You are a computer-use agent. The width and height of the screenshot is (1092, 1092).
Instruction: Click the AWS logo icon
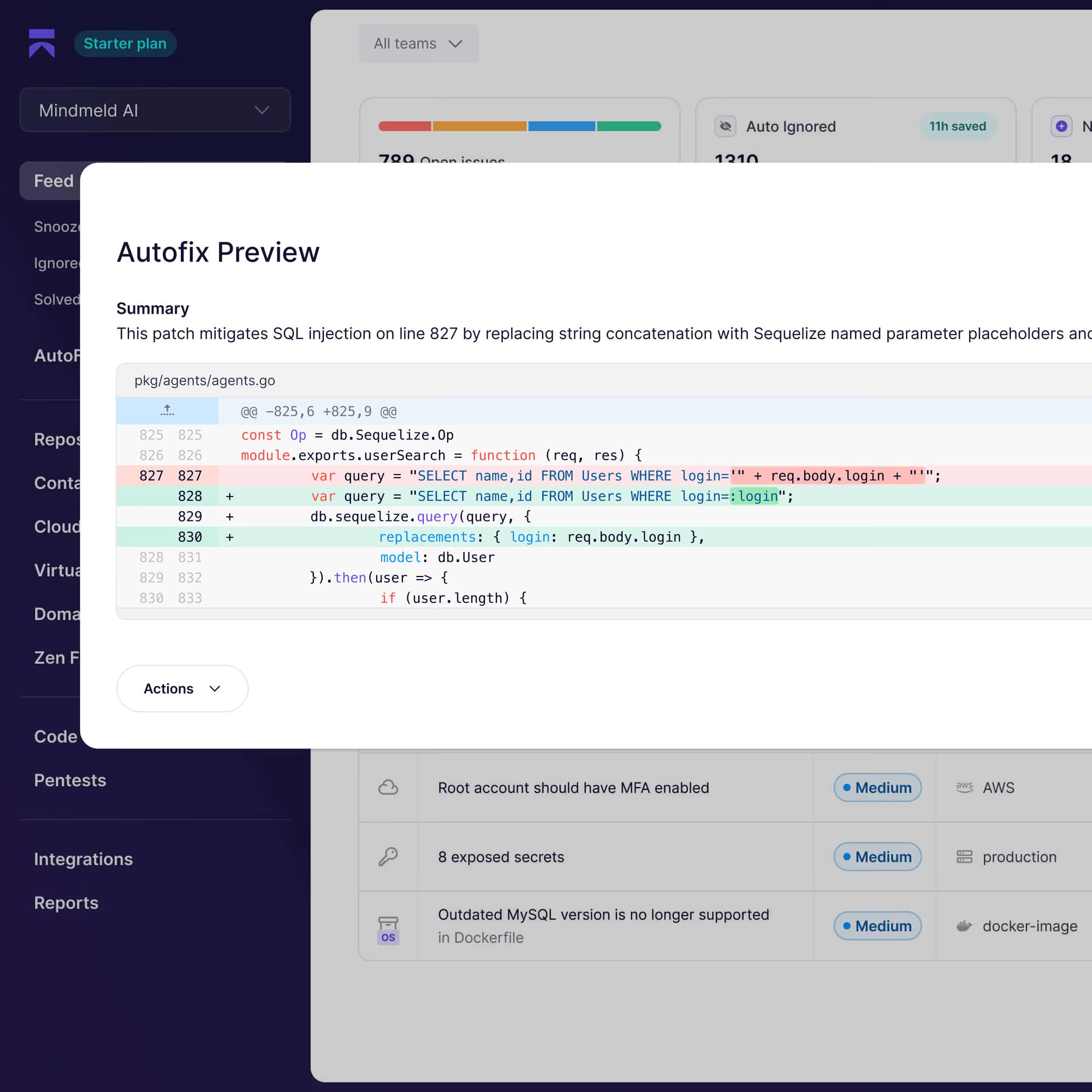click(x=964, y=787)
